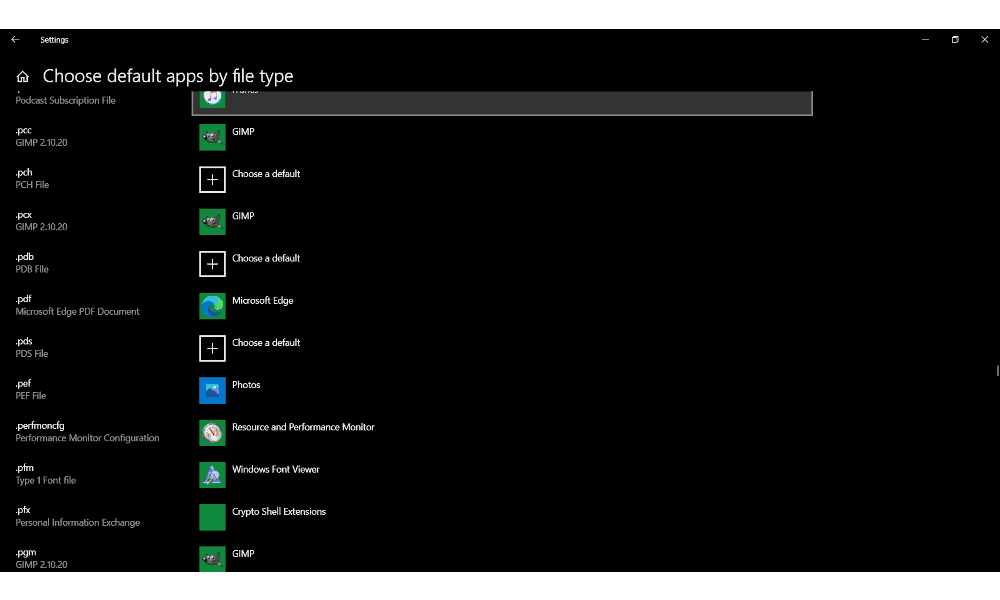Select the .pdf Microsoft Edge PDF Document label
The image size is (1000, 600).
[77, 305]
